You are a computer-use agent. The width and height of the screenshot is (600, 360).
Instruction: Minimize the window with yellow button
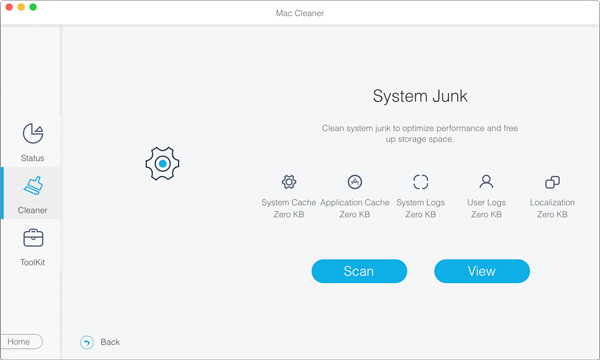(21, 7)
